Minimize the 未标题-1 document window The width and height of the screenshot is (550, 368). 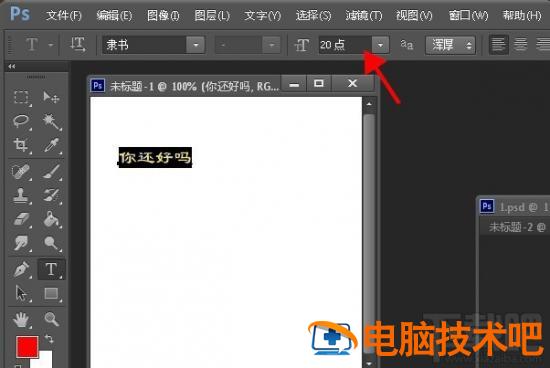(x=294, y=83)
